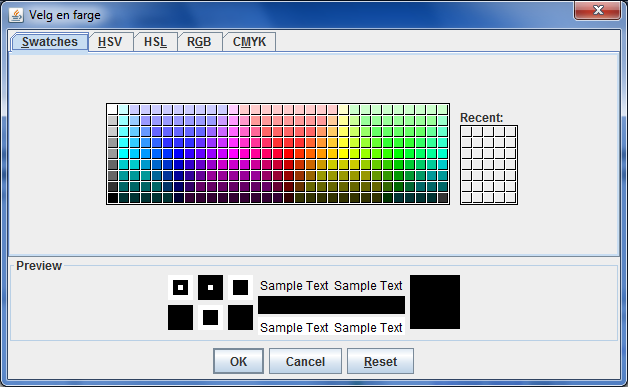
Task: Switch to the RGB tab
Action: (x=199, y=42)
